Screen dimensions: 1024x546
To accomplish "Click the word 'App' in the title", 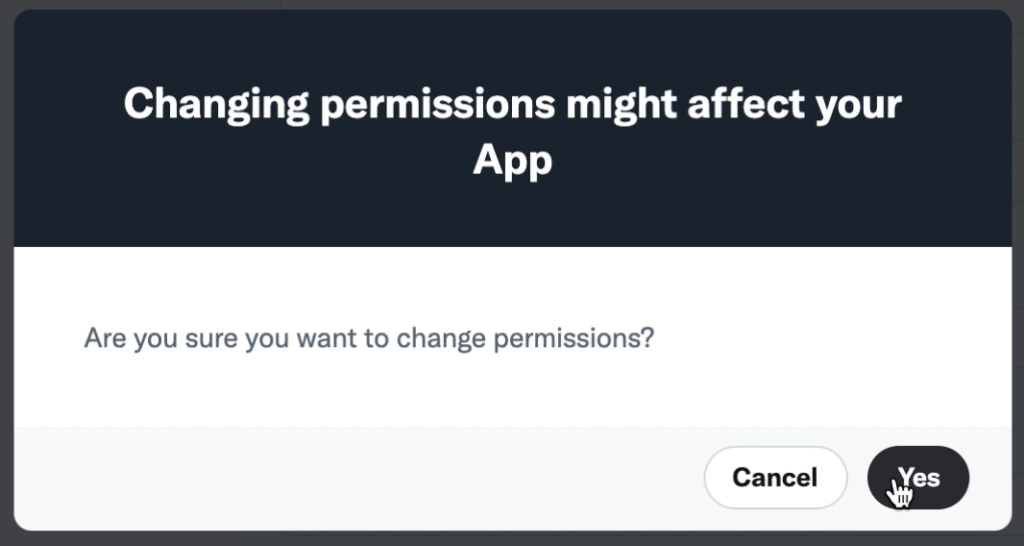I will pyautogui.click(x=513, y=161).
